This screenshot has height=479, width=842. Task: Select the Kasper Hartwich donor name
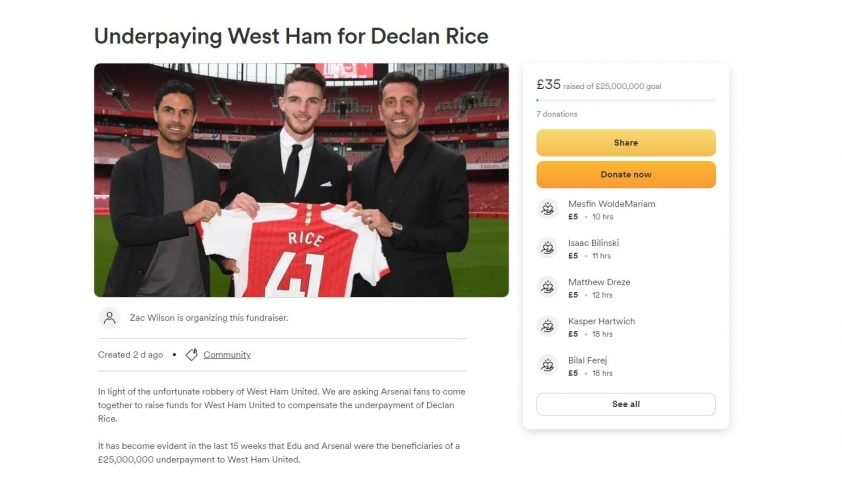tap(601, 321)
